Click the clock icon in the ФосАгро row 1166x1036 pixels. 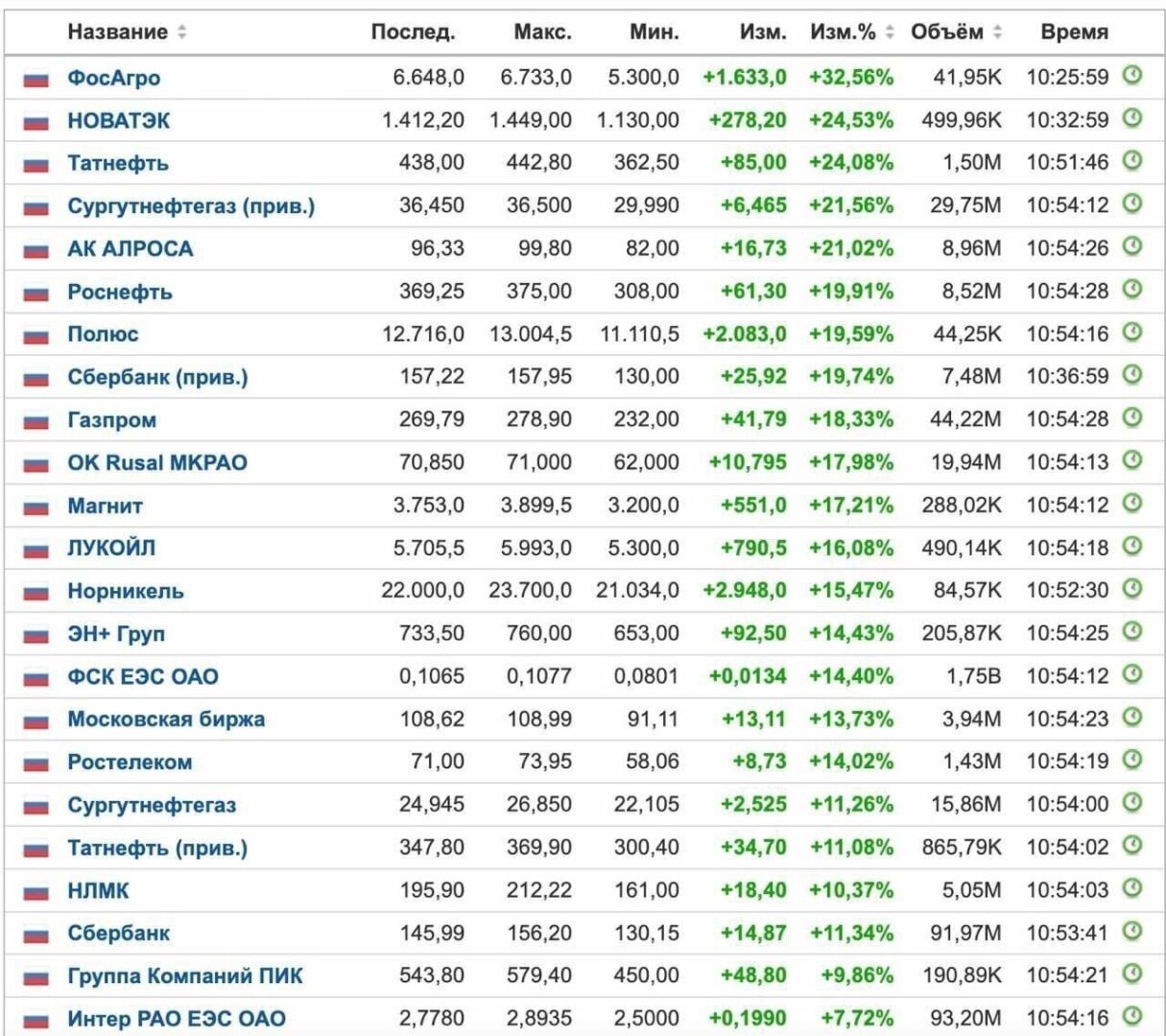point(1132,76)
